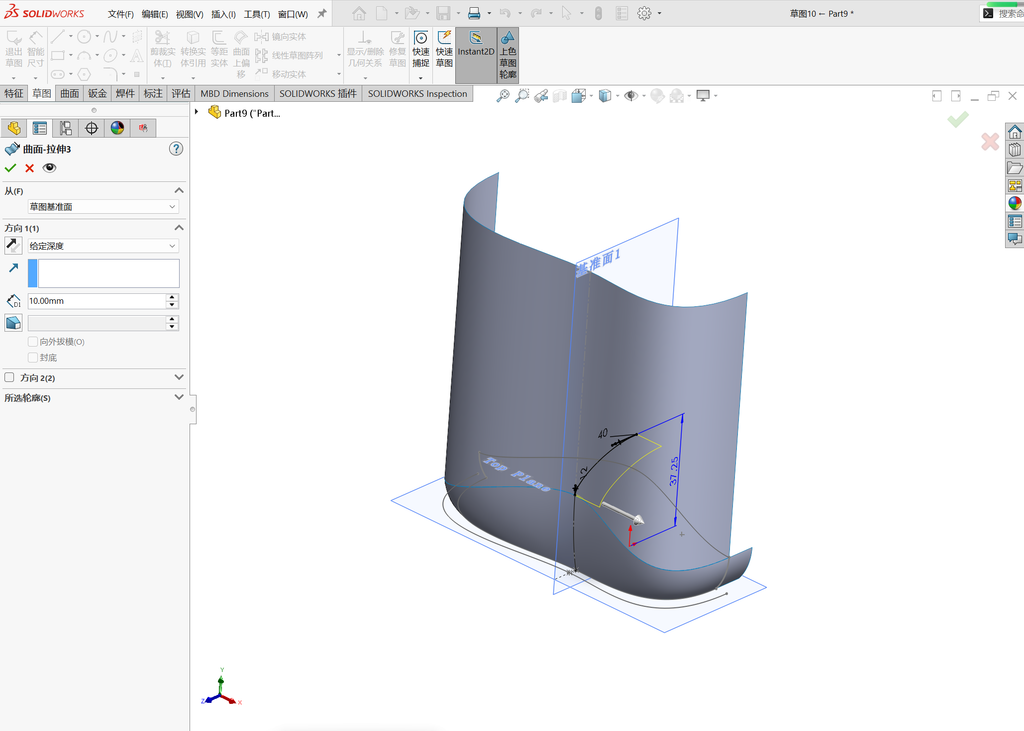Viewport: 1024px width, 731px height.
Task: Toggle the detailed preview eye button
Action: tap(49, 168)
